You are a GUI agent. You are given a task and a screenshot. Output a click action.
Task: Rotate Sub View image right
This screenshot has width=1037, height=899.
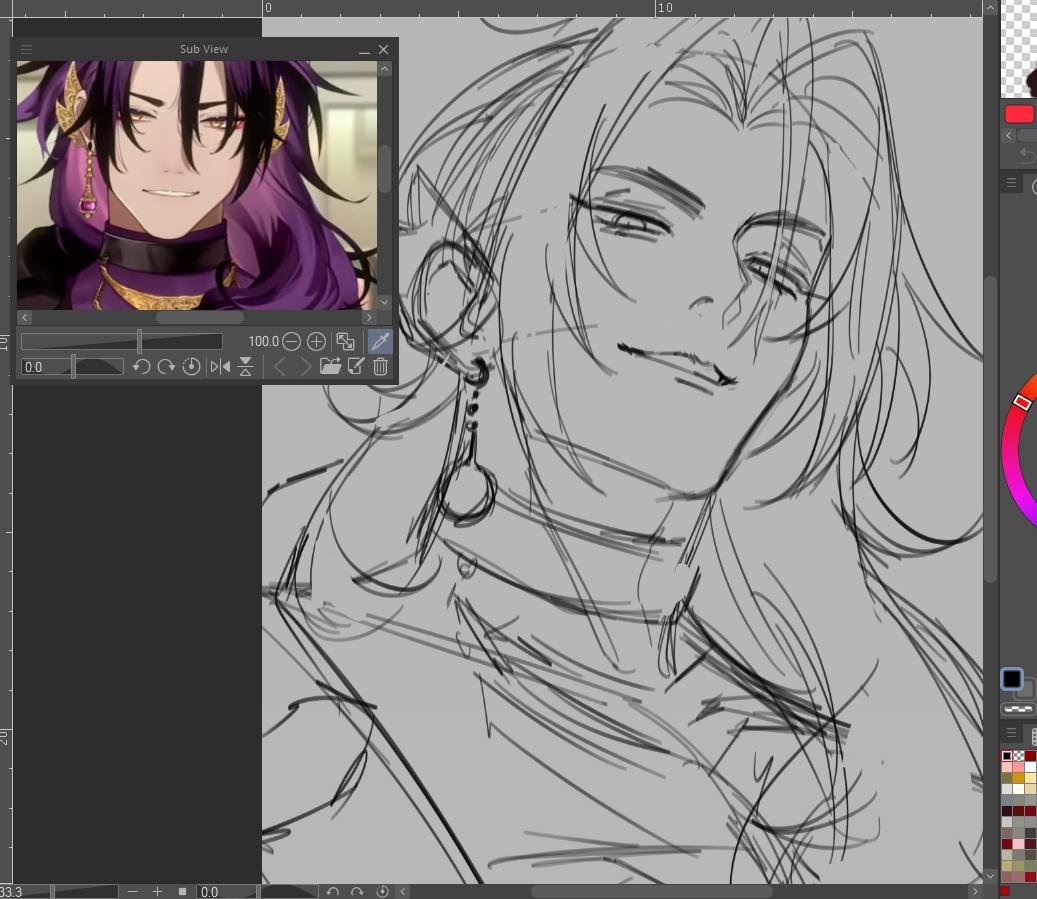point(166,366)
